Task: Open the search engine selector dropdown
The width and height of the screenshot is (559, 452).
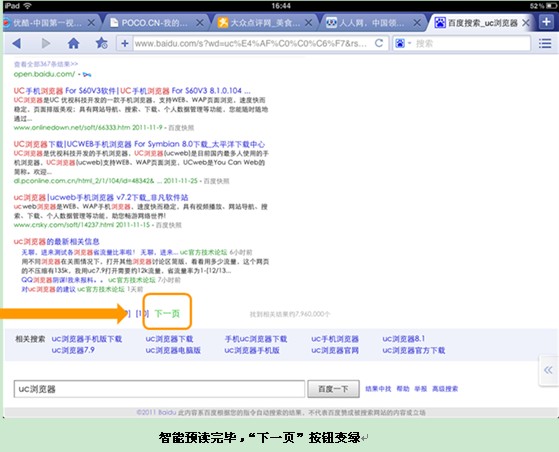Action: pos(403,43)
